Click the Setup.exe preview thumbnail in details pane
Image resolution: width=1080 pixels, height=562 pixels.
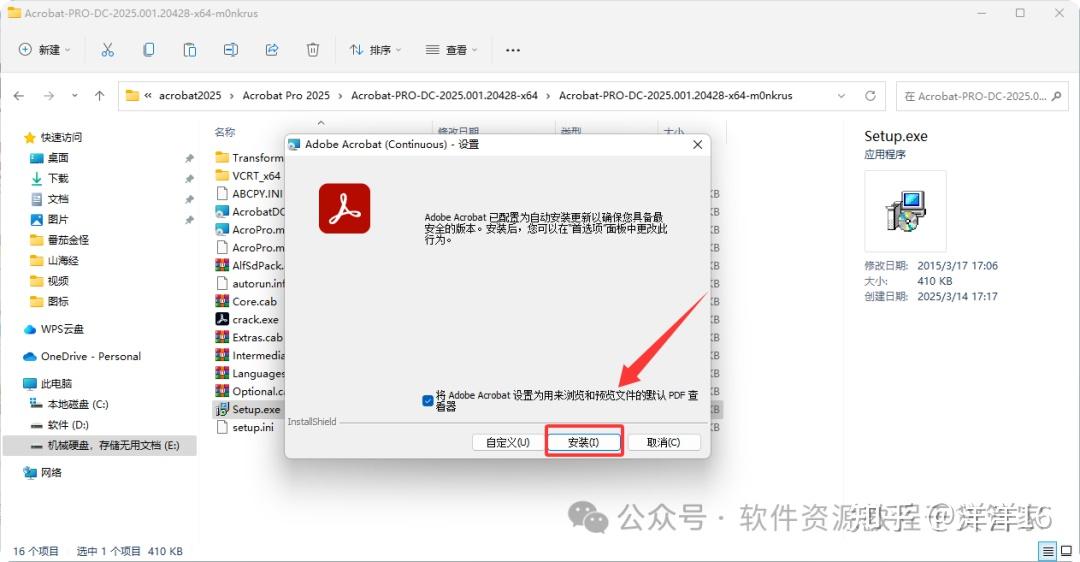coord(905,211)
